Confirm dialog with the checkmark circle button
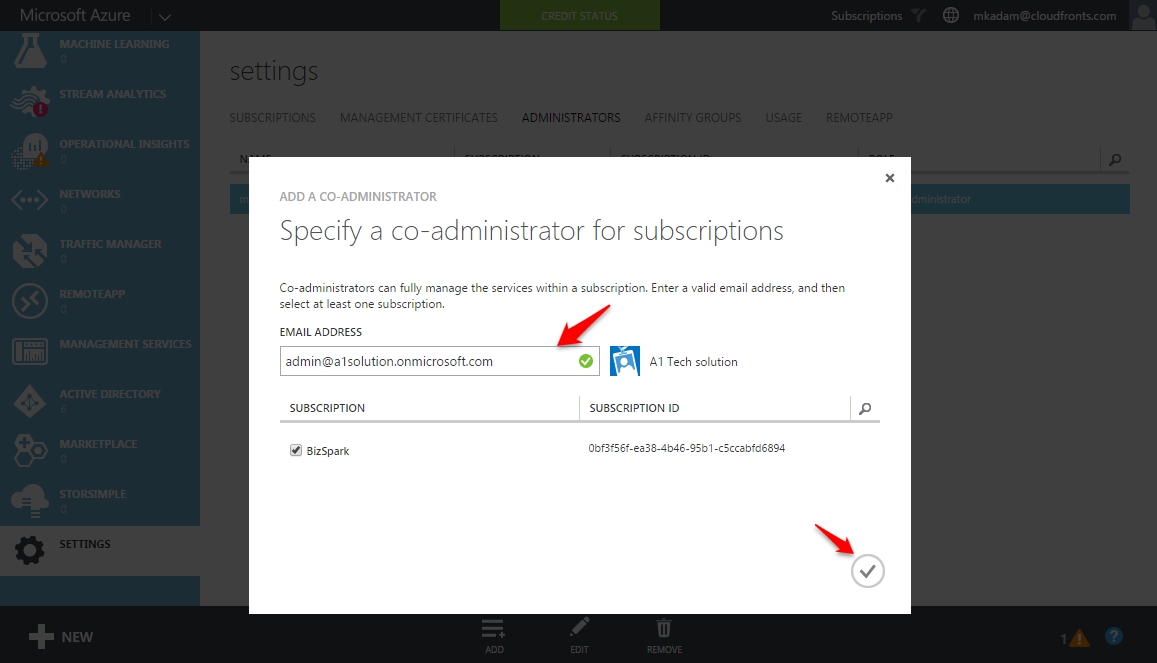 pos(868,572)
